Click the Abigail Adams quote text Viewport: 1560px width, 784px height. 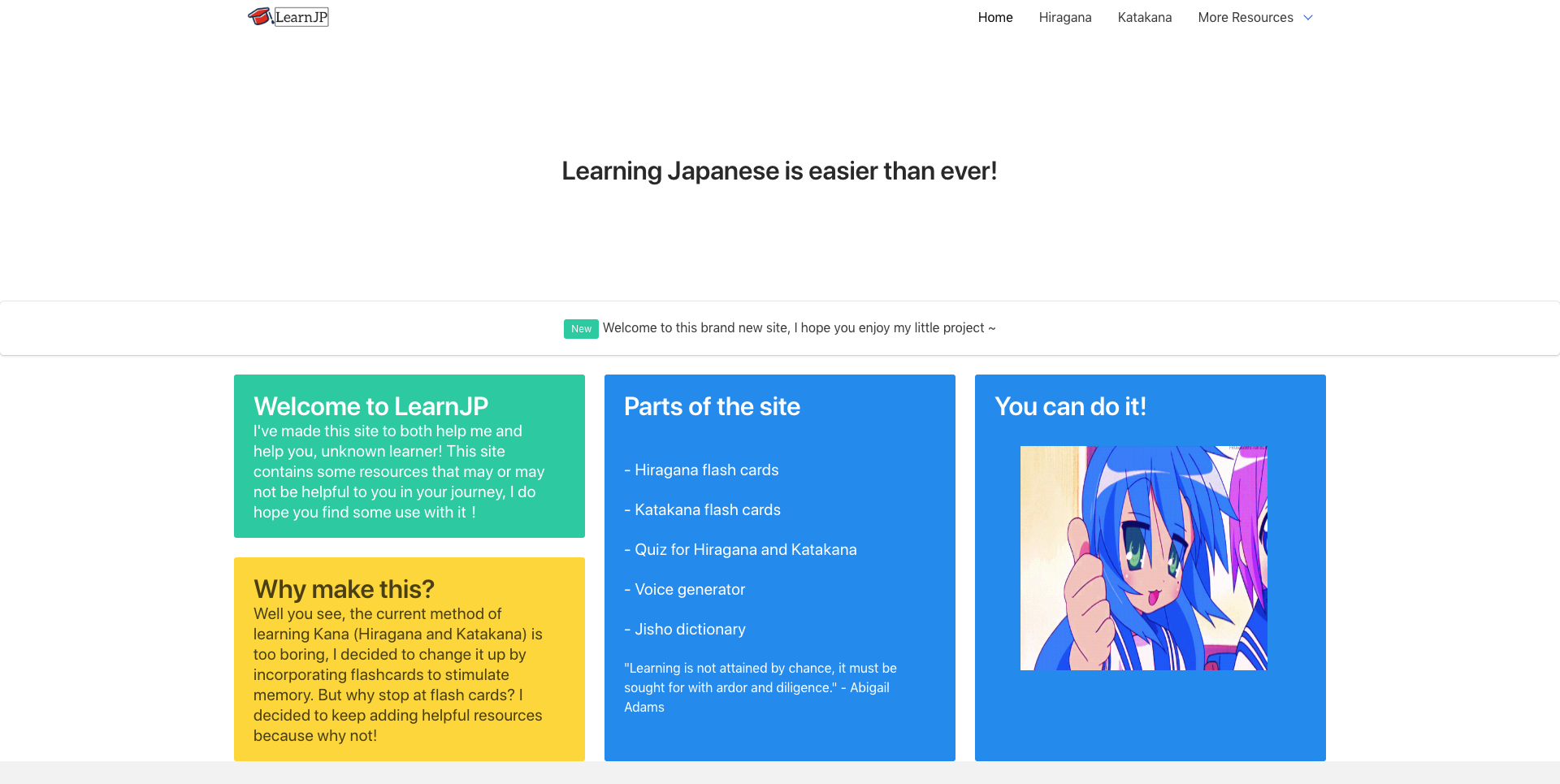click(760, 687)
